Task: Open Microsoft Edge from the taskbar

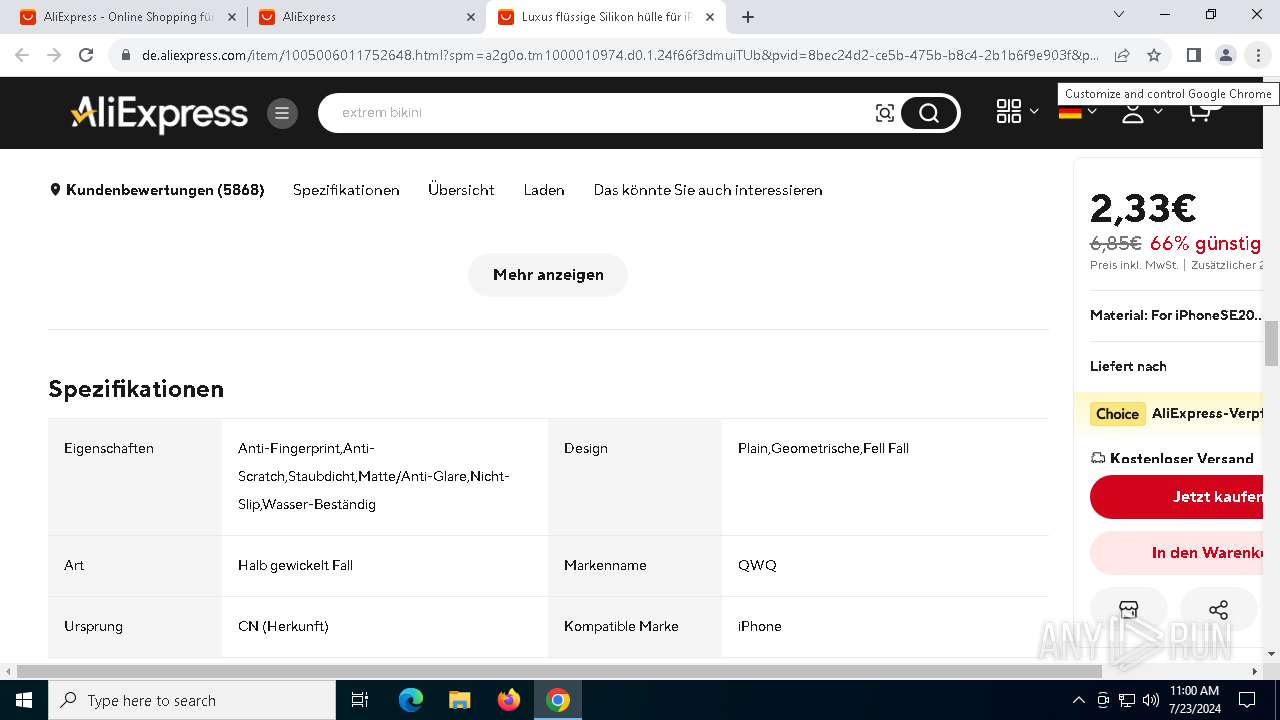Action: 411,700
